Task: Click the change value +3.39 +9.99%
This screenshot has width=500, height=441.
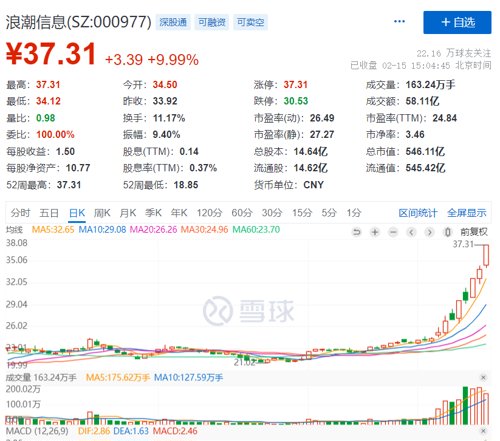Action: 152,60
